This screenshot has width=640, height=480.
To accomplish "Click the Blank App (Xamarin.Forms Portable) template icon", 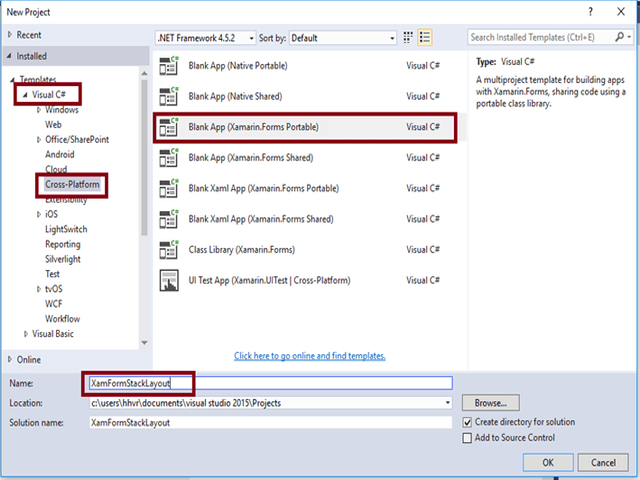I will [x=169, y=127].
